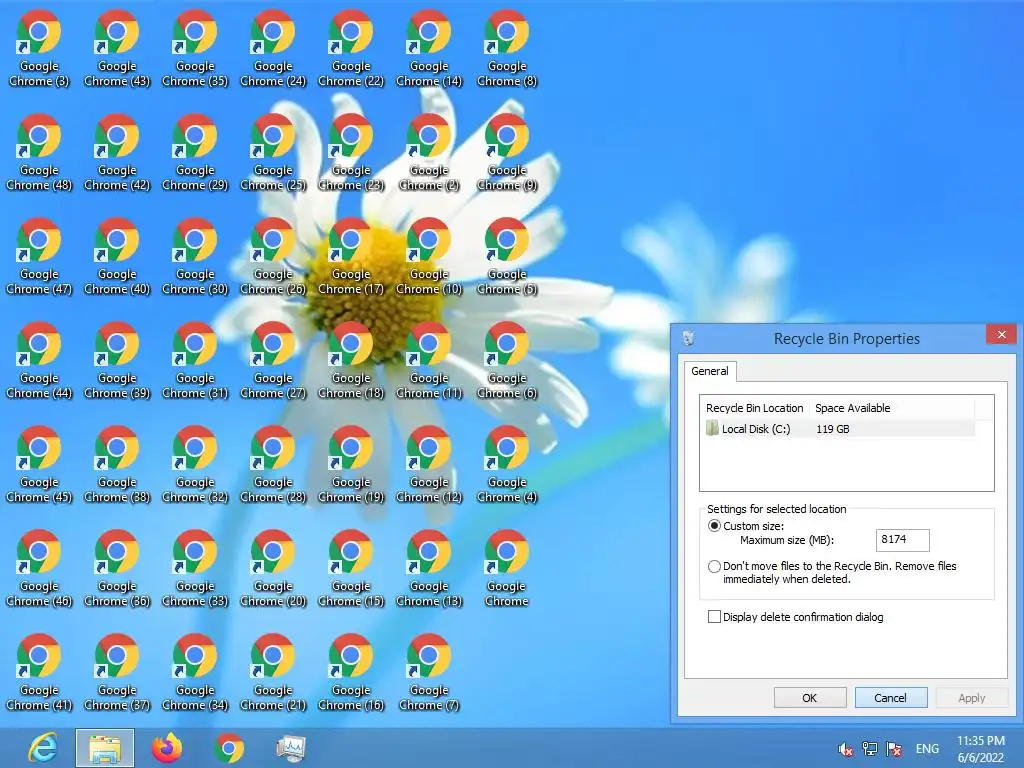Select the unnumbered Google Chrome desktop shortcut
Screen dimensions: 1024x768
[x=507, y=568]
